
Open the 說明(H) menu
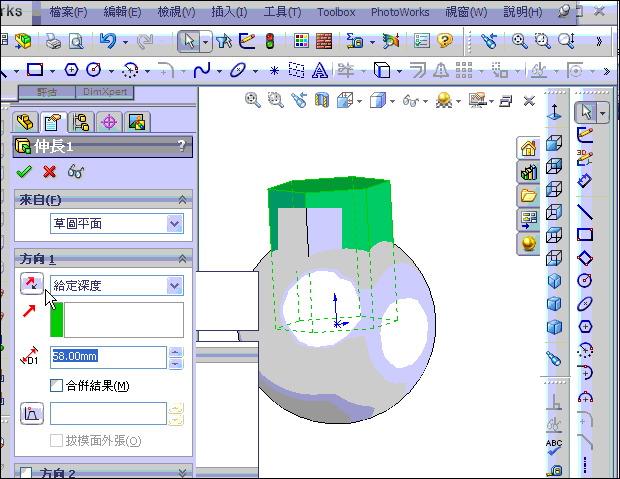pos(523,12)
